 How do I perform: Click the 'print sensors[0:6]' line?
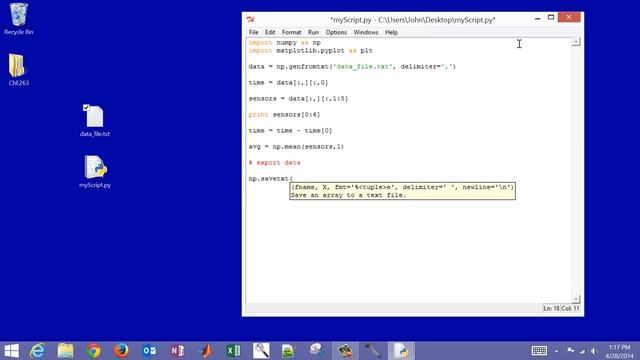click(x=284, y=115)
